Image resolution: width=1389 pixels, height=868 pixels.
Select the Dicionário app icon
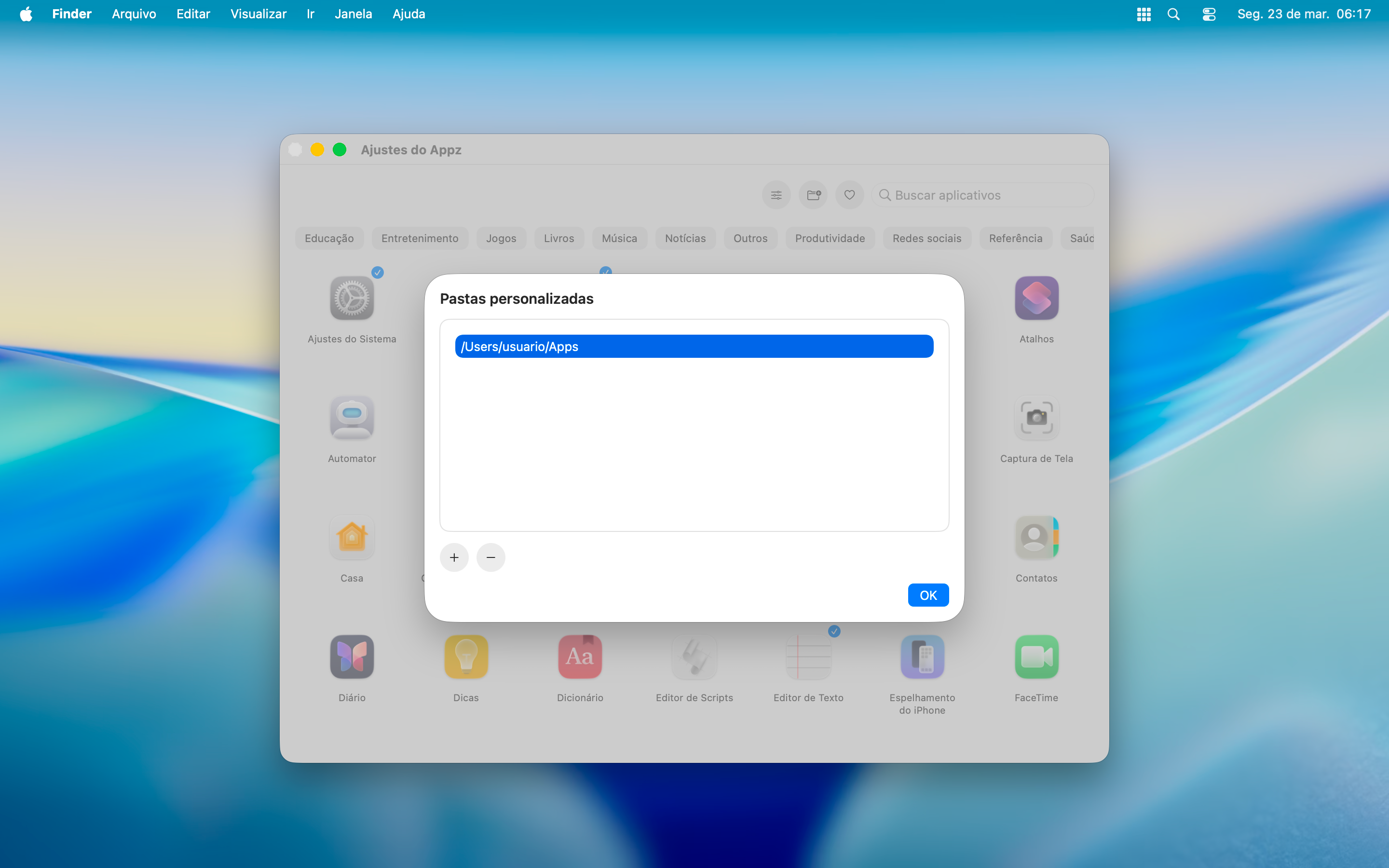point(579,657)
